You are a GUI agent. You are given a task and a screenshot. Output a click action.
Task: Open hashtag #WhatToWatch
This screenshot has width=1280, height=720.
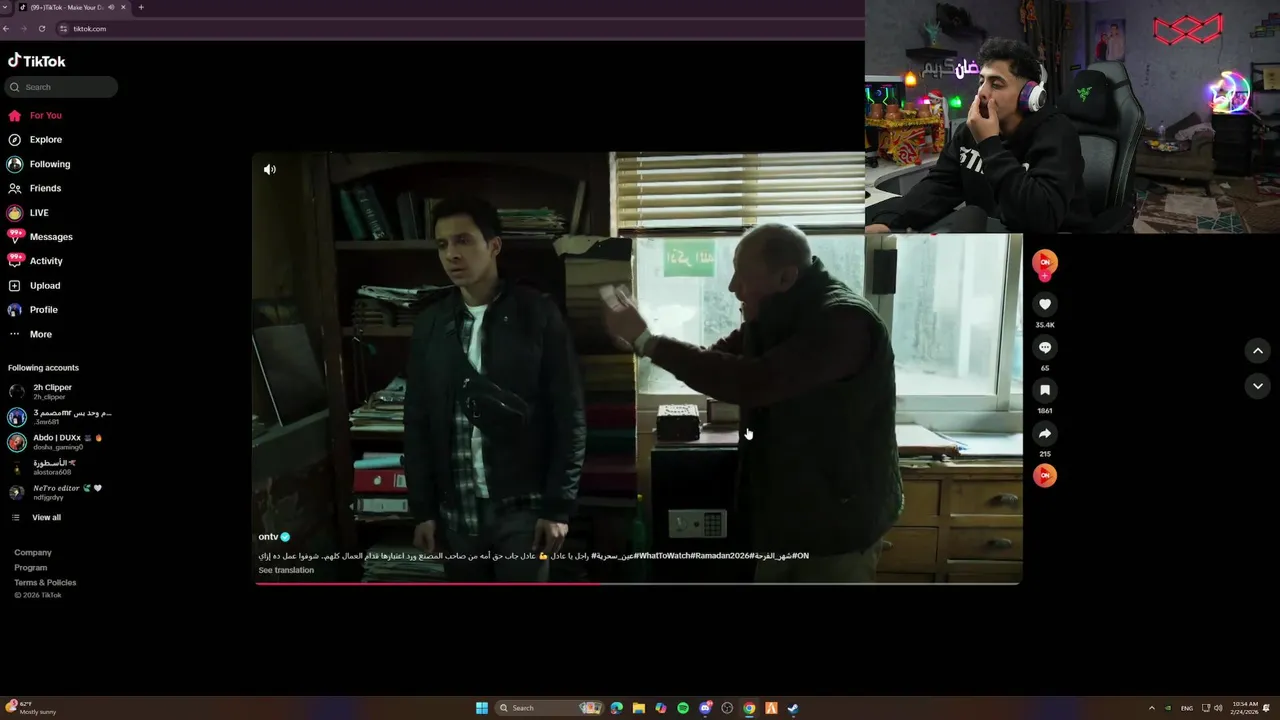coord(662,556)
